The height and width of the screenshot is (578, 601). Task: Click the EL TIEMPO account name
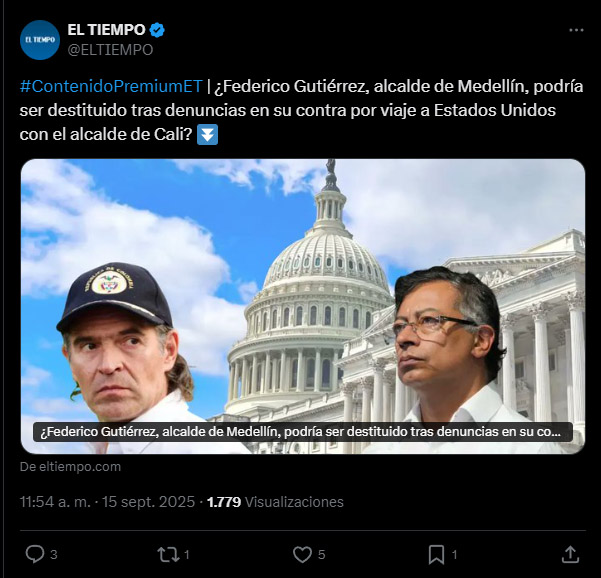click(x=107, y=30)
